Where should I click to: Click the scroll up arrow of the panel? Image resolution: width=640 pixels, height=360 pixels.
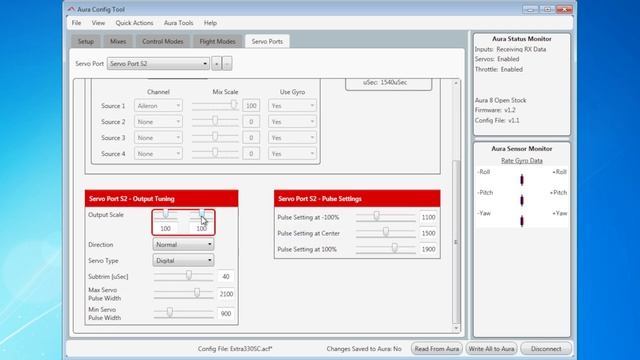[456, 83]
